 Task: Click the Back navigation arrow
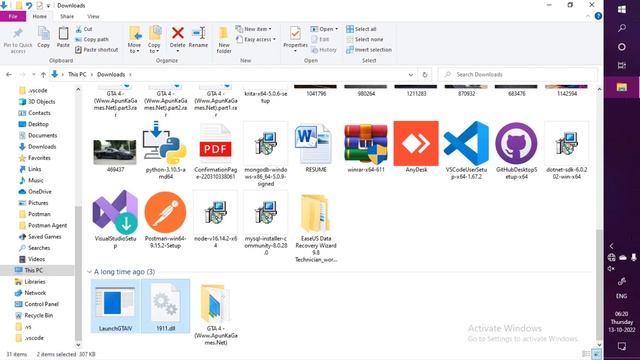pos(9,75)
